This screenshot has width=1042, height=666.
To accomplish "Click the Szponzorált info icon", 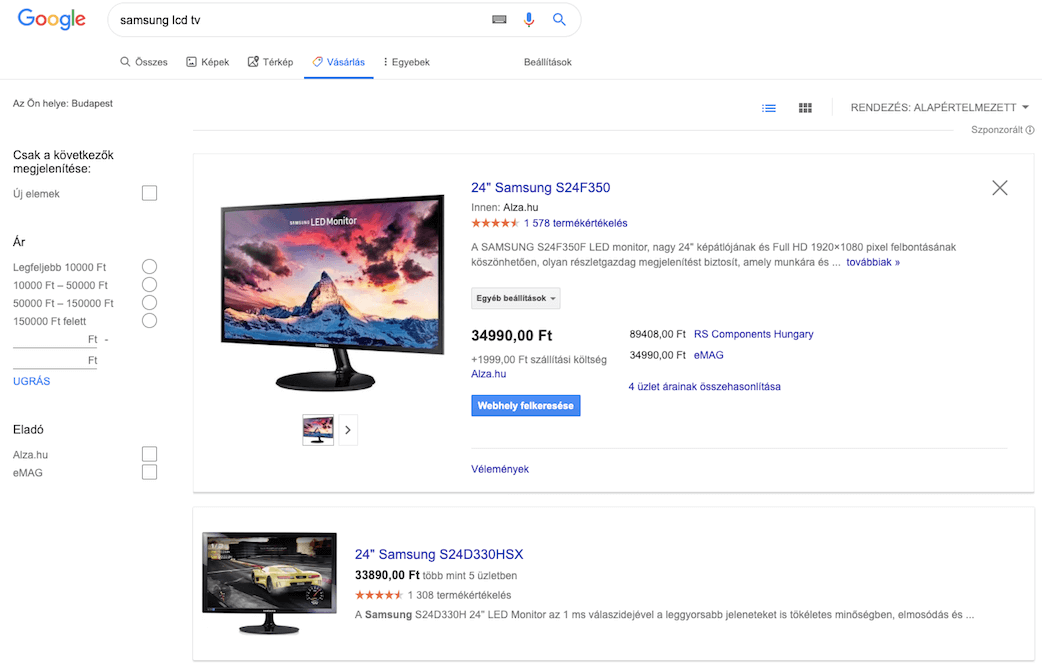I will pos(1030,130).
